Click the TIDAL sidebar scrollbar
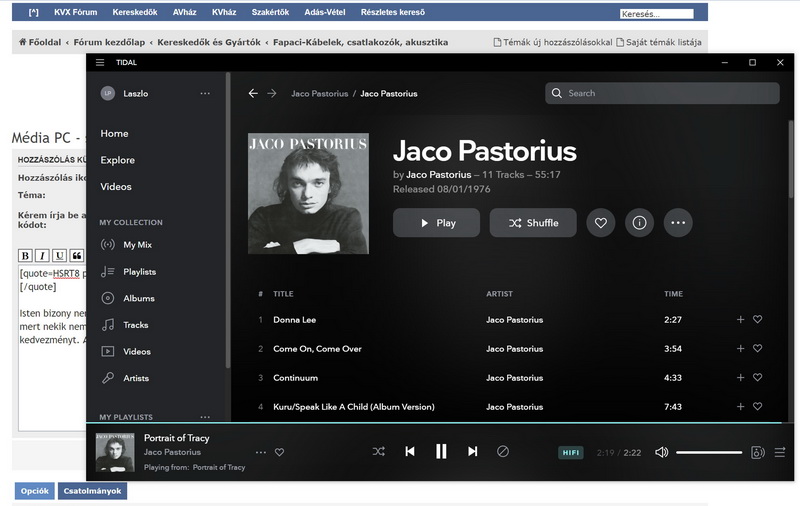Viewport: 800px width, 506px height. pos(228,220)
